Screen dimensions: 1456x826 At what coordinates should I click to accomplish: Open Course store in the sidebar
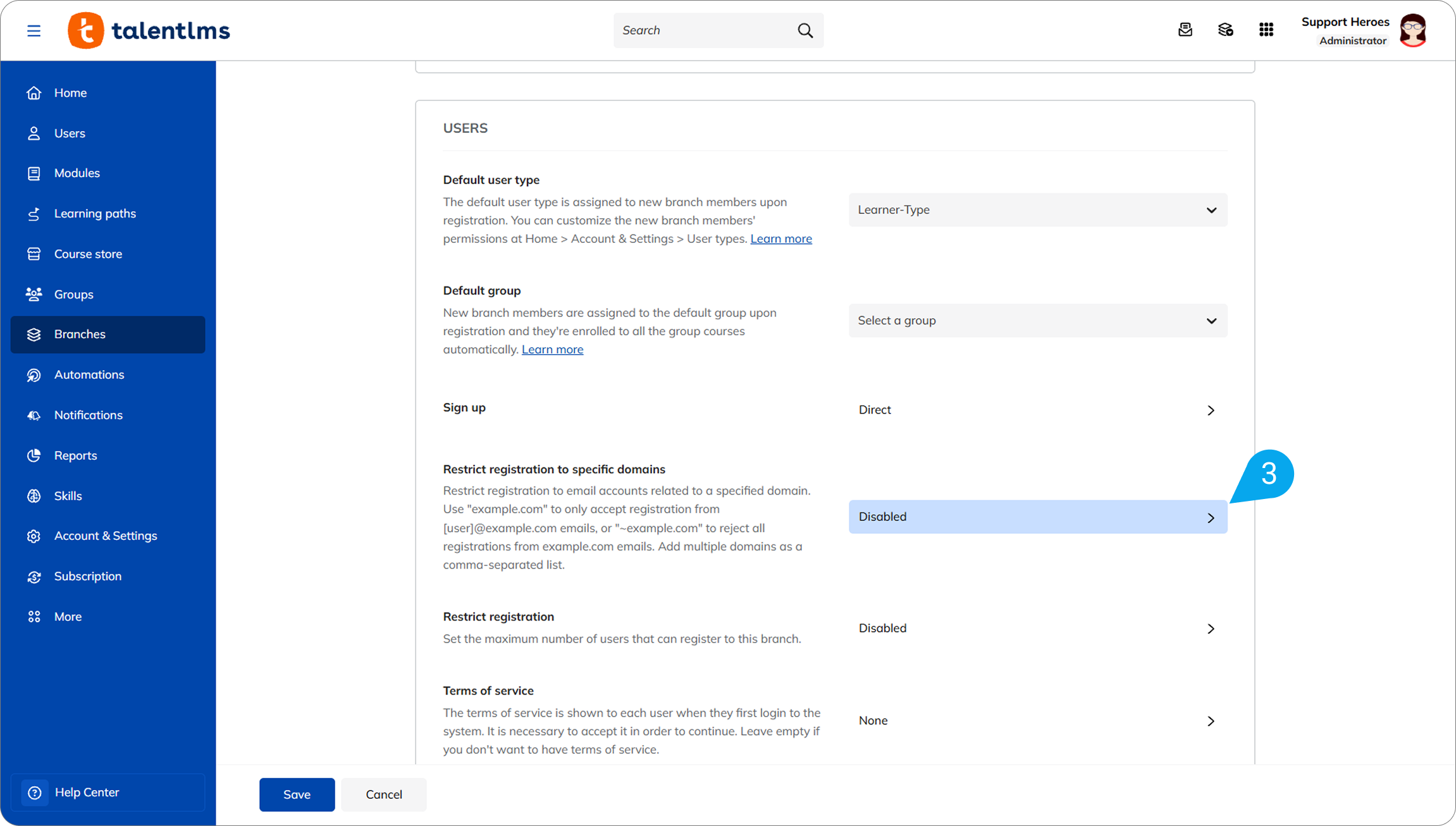coord(108,254)
